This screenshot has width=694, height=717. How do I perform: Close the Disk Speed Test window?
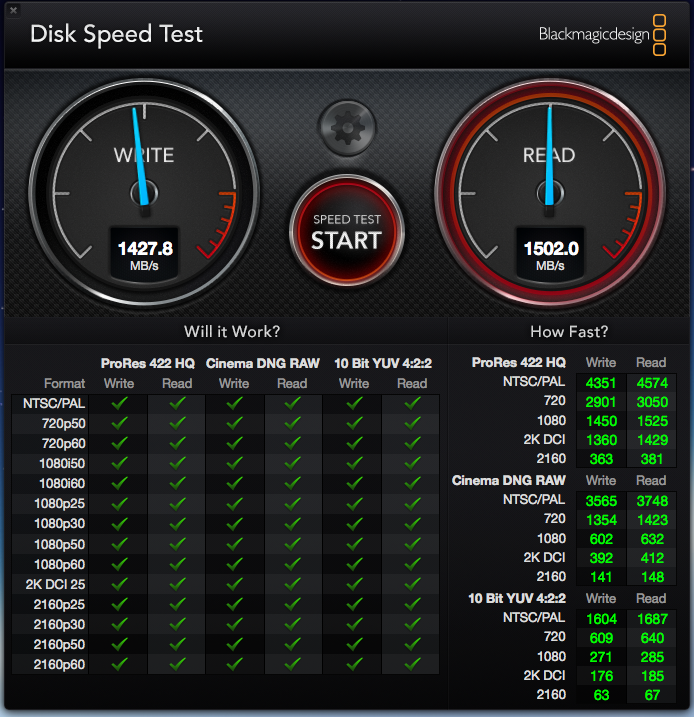click(x=13, y=10)
